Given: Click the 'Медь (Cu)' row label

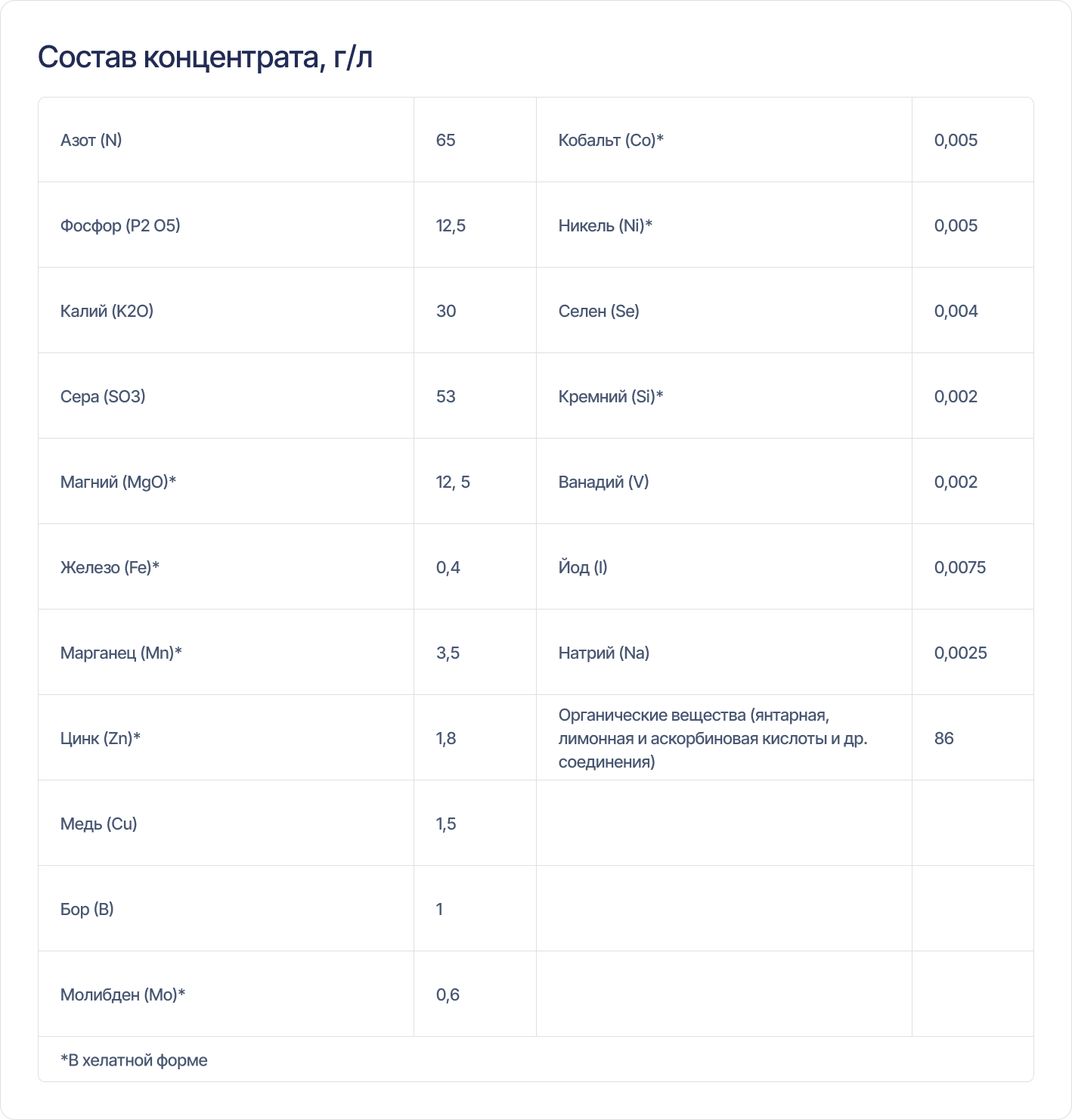Looking at the screenshot, I should (98, 824).
